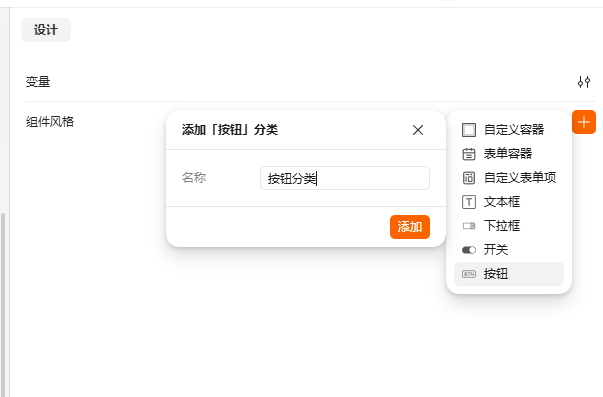Click the 自定义容器 icon in the menu
603x397 pixels.
click(x=469, y=130)
